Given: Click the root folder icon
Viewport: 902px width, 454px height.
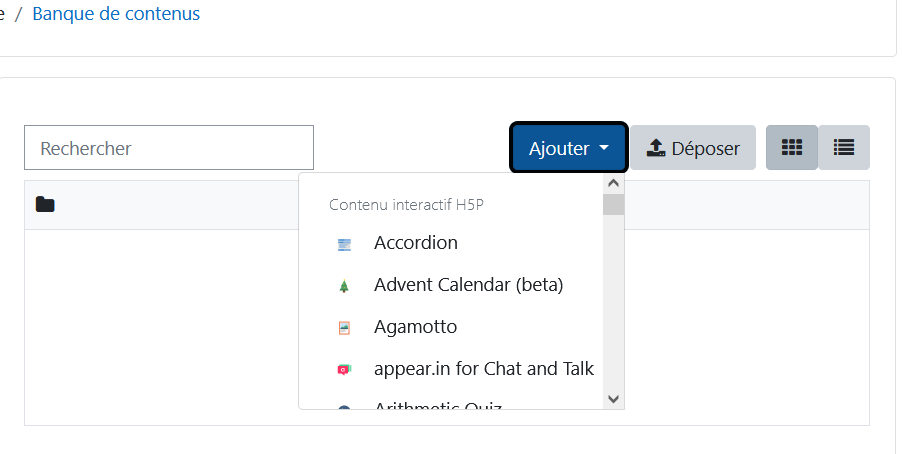Looking at the screenshot, I should tap(45, 204).
